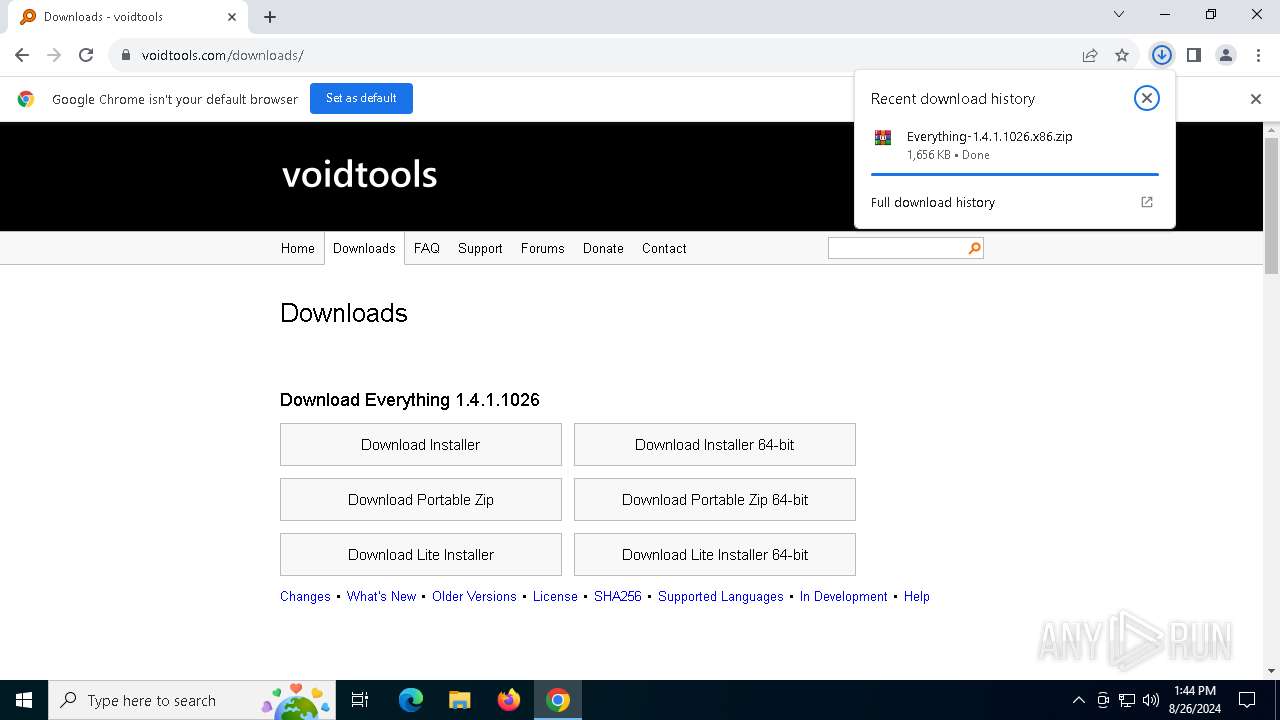Open the Windows Start menu
1280x720 pixels.
24,700
